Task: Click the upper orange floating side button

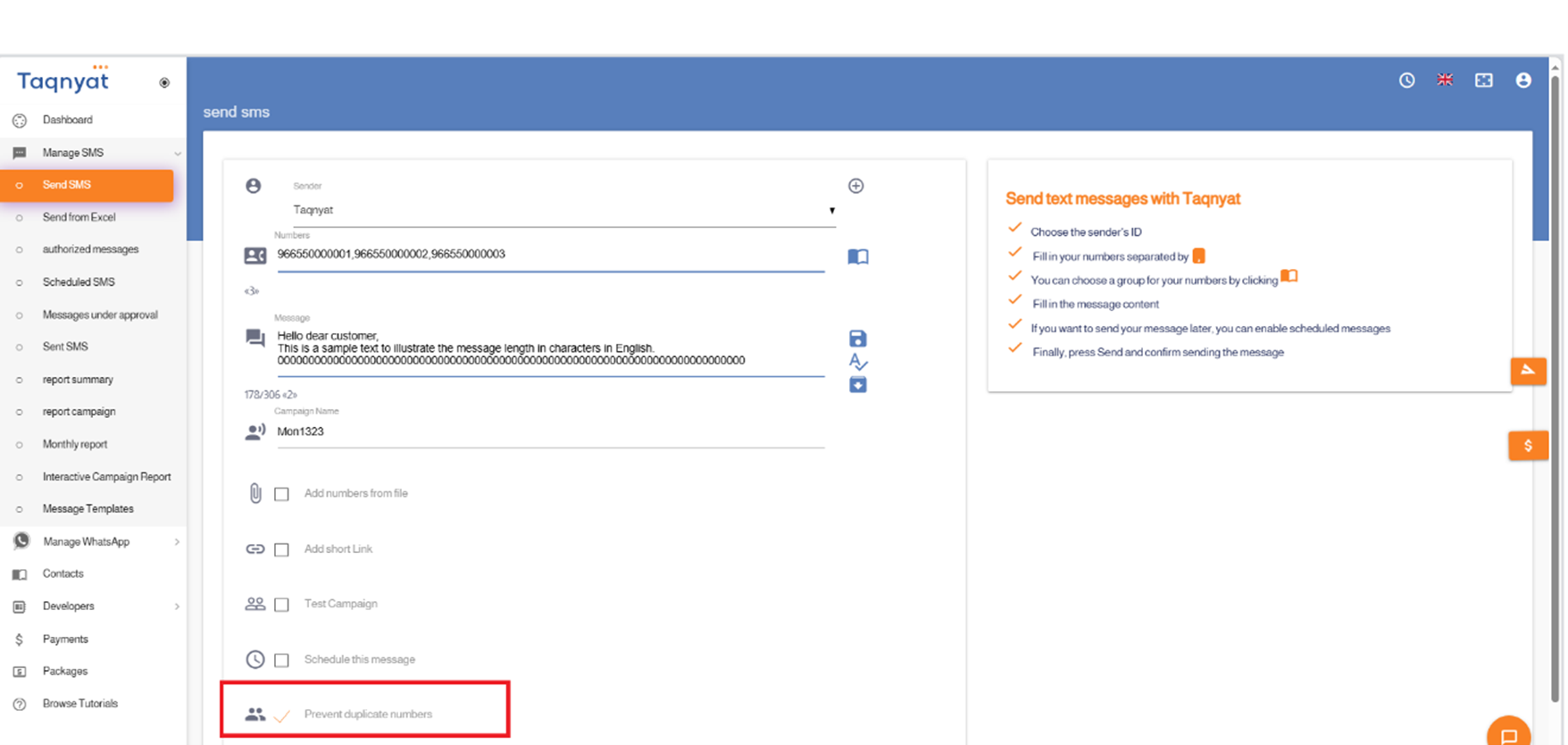Action: pos(1528,371)
